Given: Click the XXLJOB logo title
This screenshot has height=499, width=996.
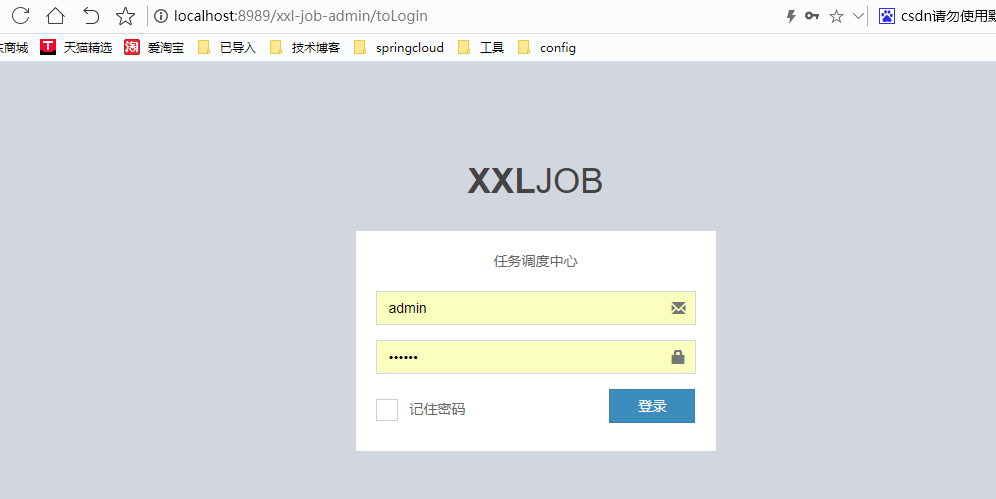Looking at the screenshot, I should (x=535, y=182).
